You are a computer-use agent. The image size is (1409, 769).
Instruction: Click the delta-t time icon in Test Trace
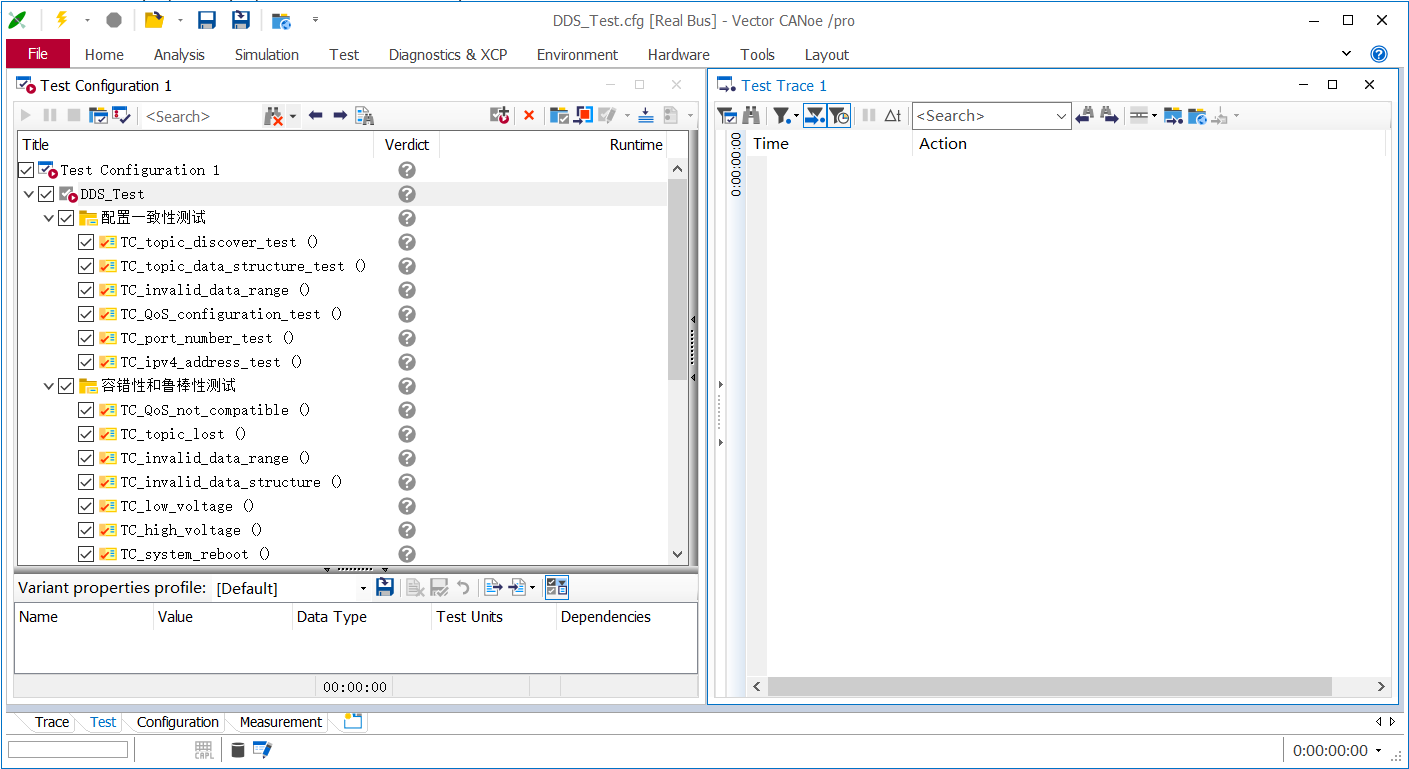893,116
